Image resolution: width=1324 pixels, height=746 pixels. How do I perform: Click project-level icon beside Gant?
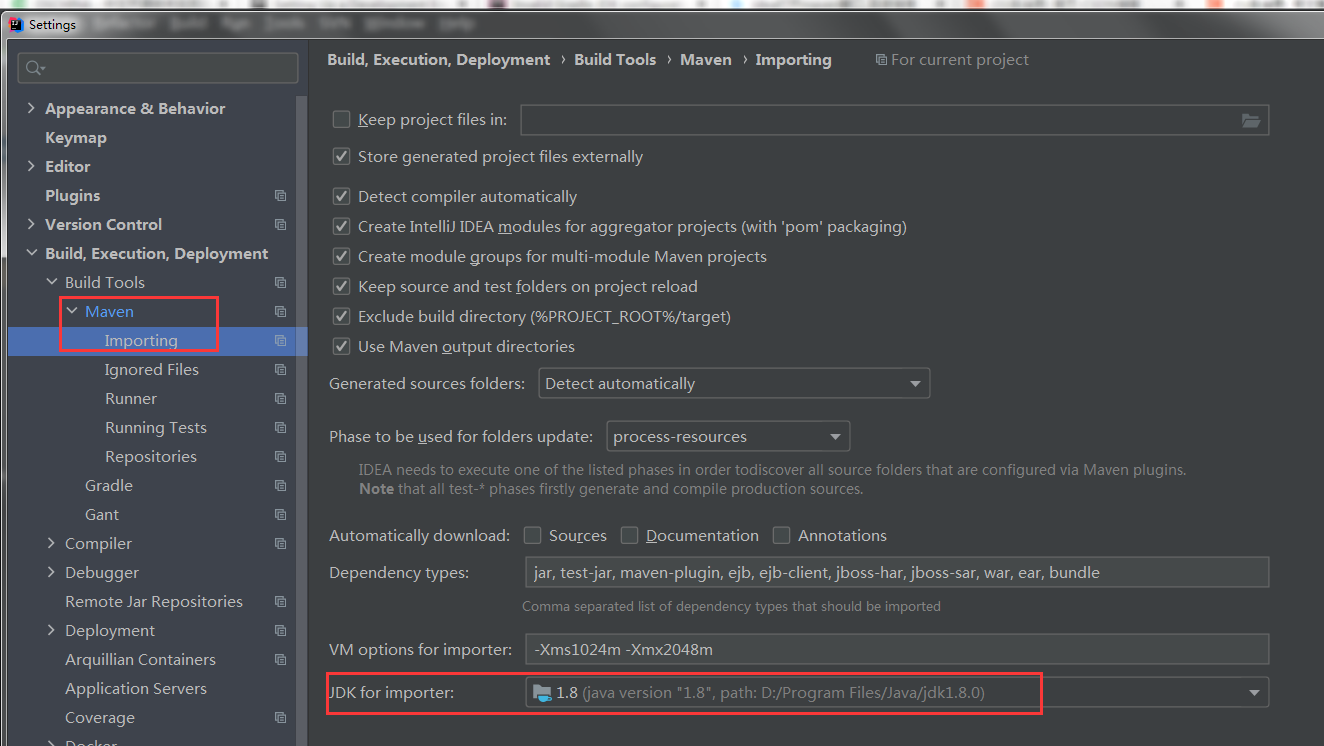point(280,515)
